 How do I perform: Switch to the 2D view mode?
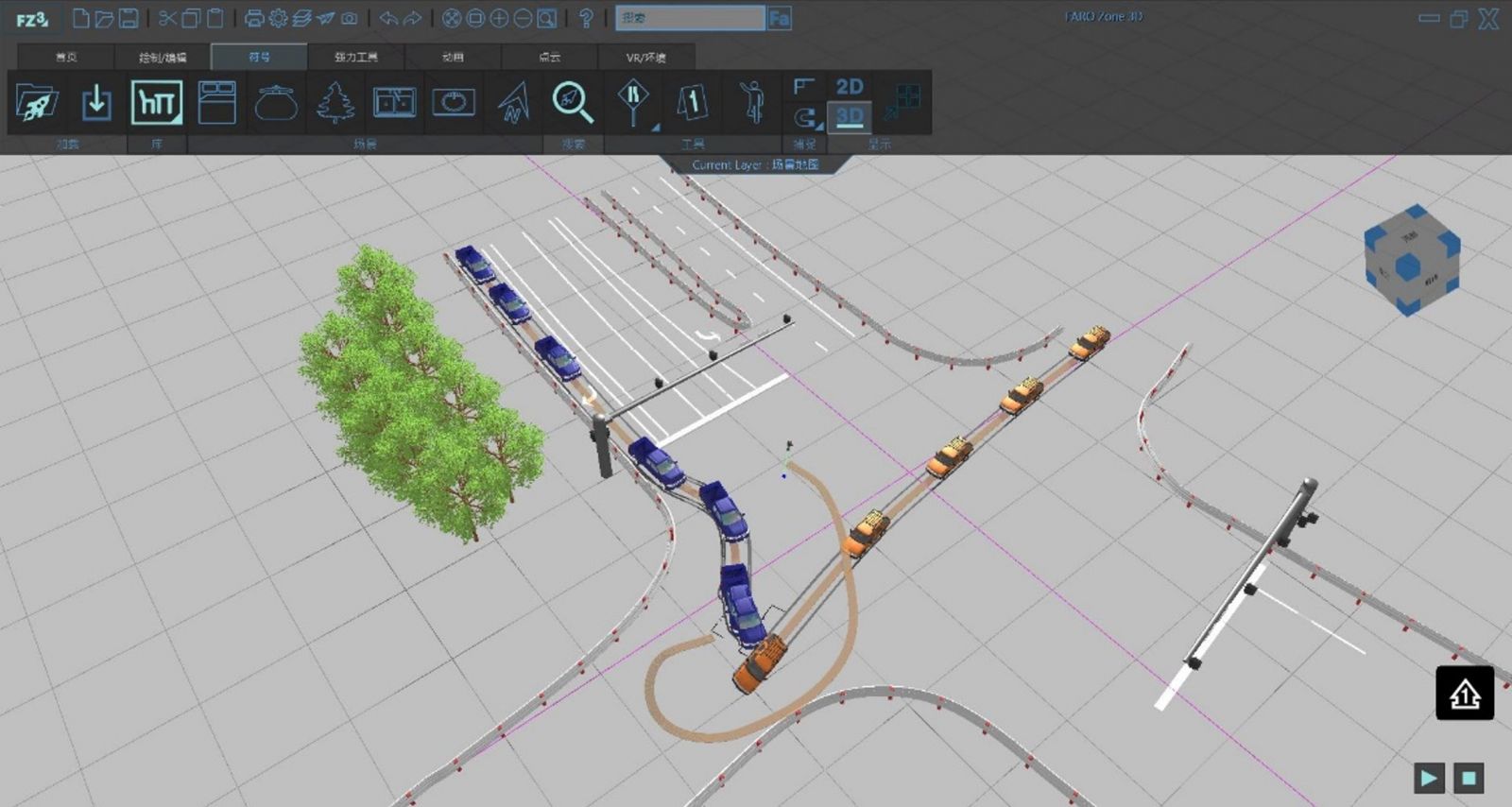[x=850, y=87]
